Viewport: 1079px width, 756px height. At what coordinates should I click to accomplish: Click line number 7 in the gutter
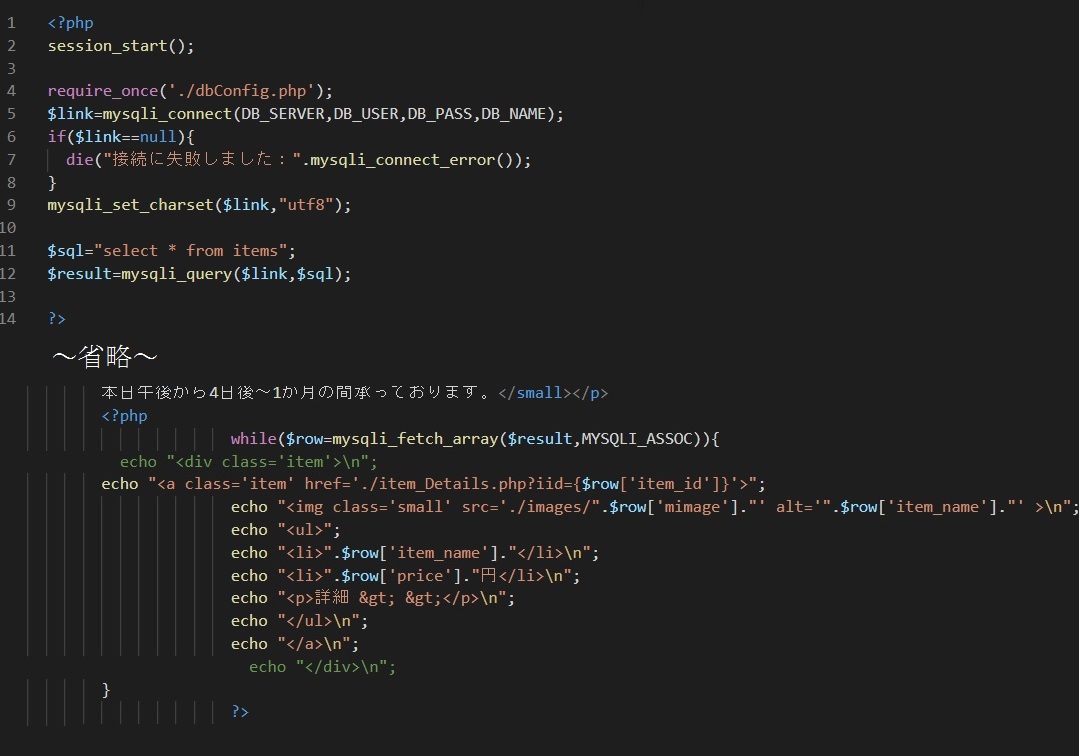11,160
